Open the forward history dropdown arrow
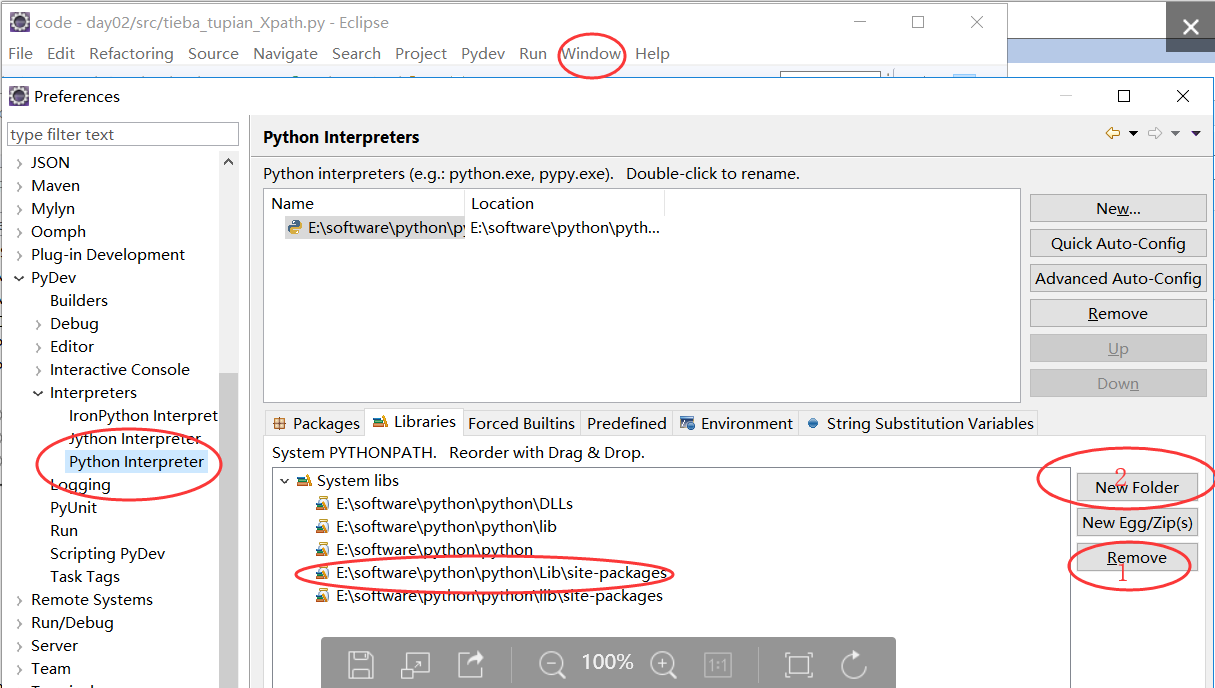The height and width of the screenshot is (688, 1215). [1176, 134]
